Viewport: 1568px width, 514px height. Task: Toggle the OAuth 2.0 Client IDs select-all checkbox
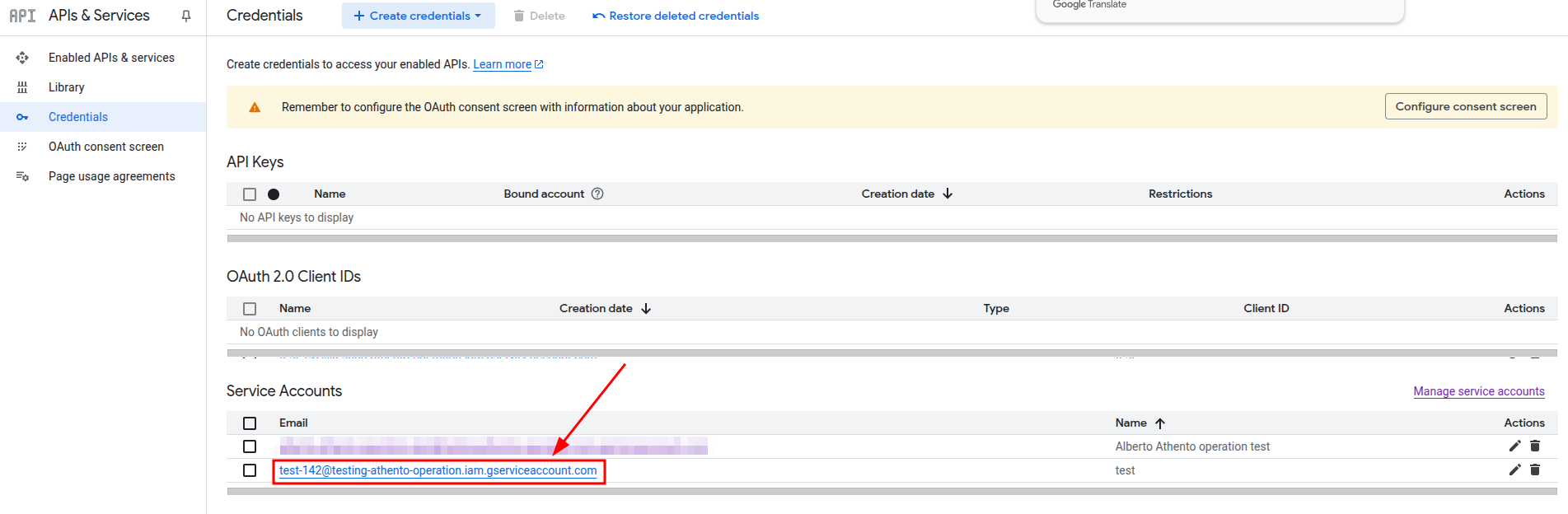pos(250,309)
